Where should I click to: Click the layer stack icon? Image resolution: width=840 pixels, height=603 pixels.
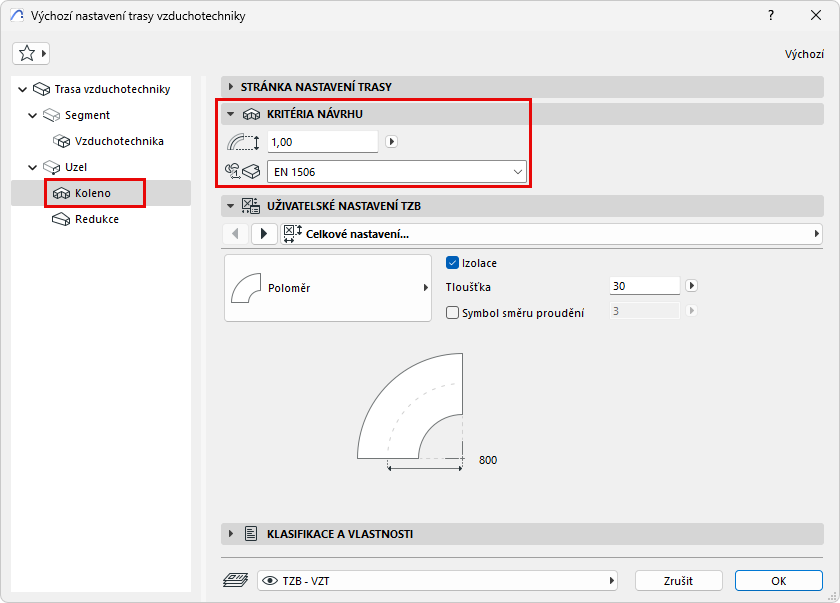236,581
